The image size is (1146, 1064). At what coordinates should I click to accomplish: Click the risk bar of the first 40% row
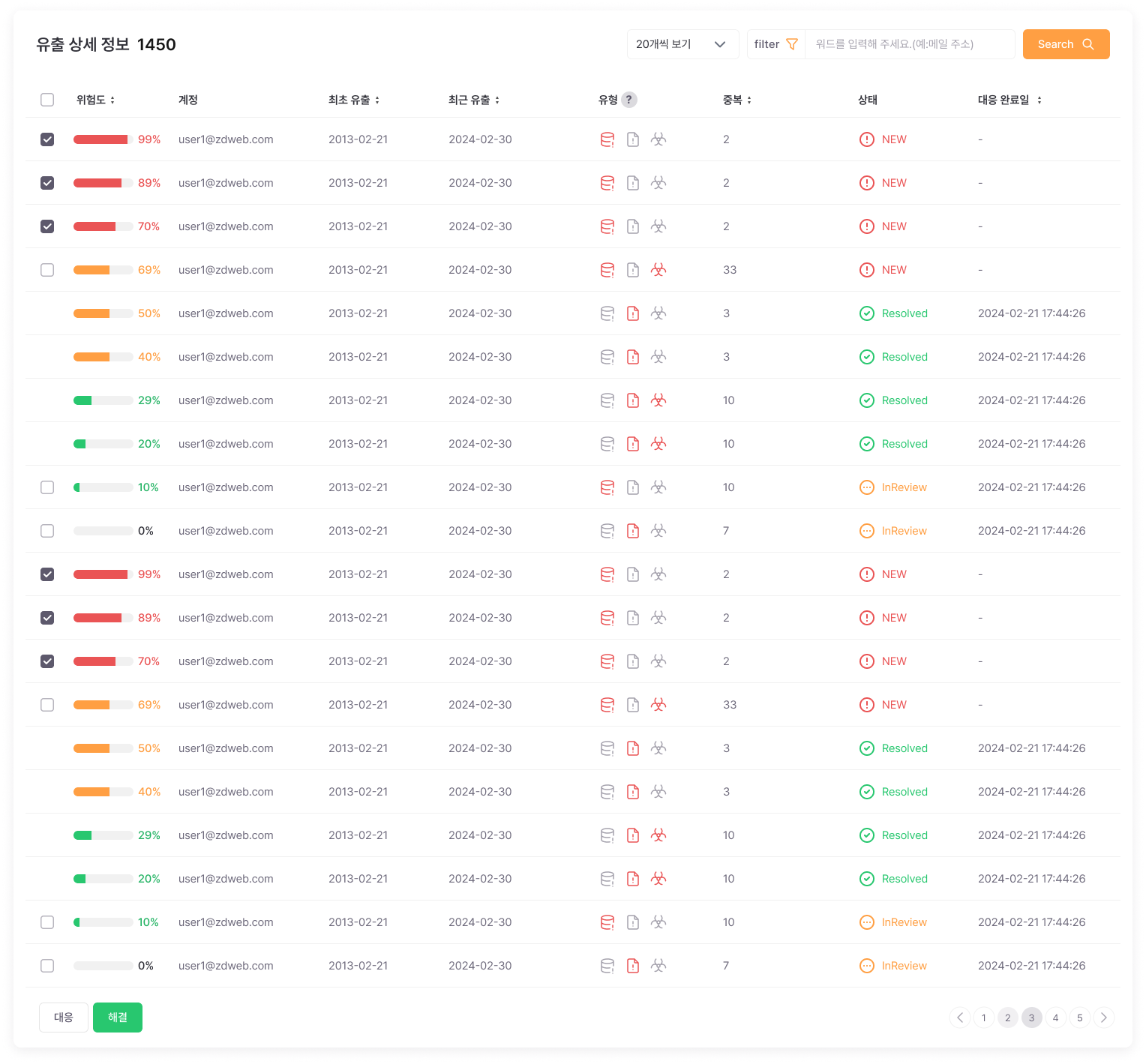click(103, 357)
